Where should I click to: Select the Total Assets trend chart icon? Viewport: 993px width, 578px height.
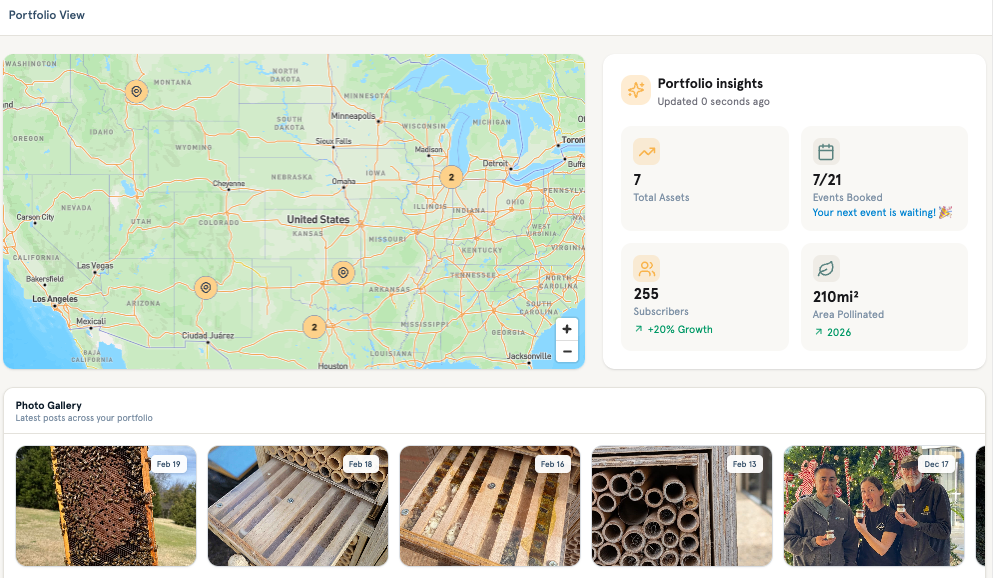[x=646, y=151]
